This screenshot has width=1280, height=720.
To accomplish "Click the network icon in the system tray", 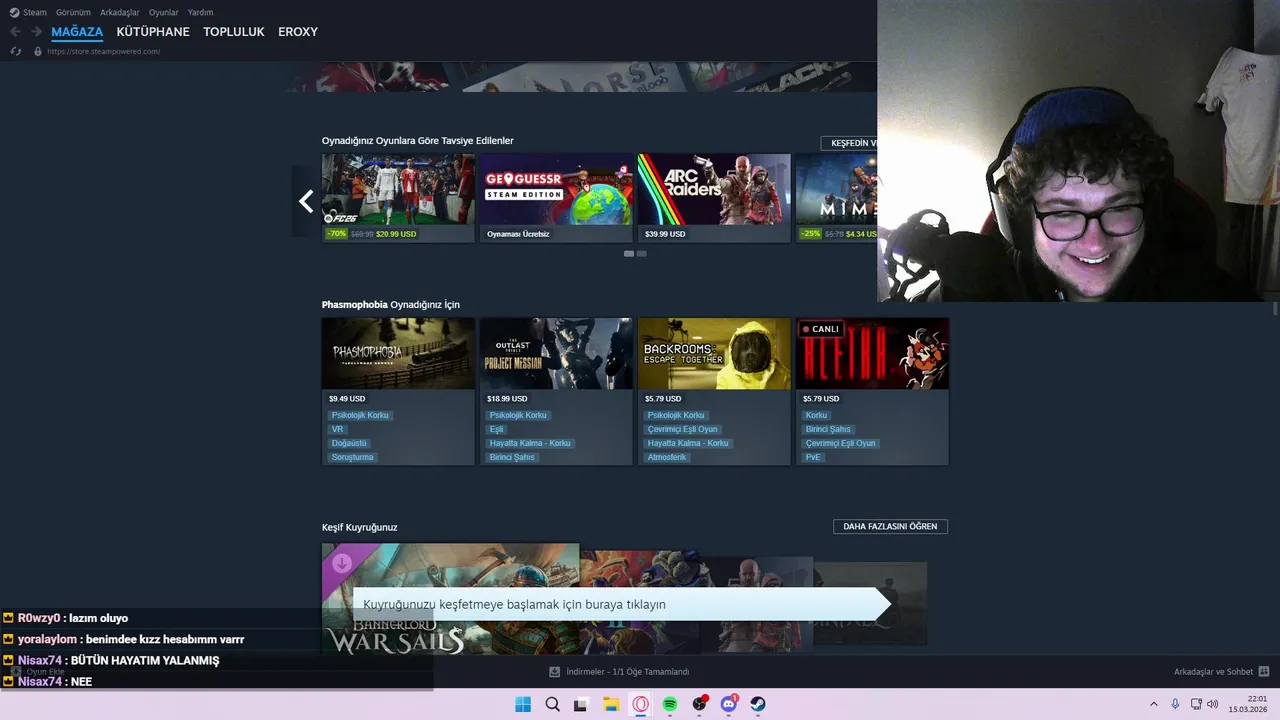I will [x=1196, y=704].
